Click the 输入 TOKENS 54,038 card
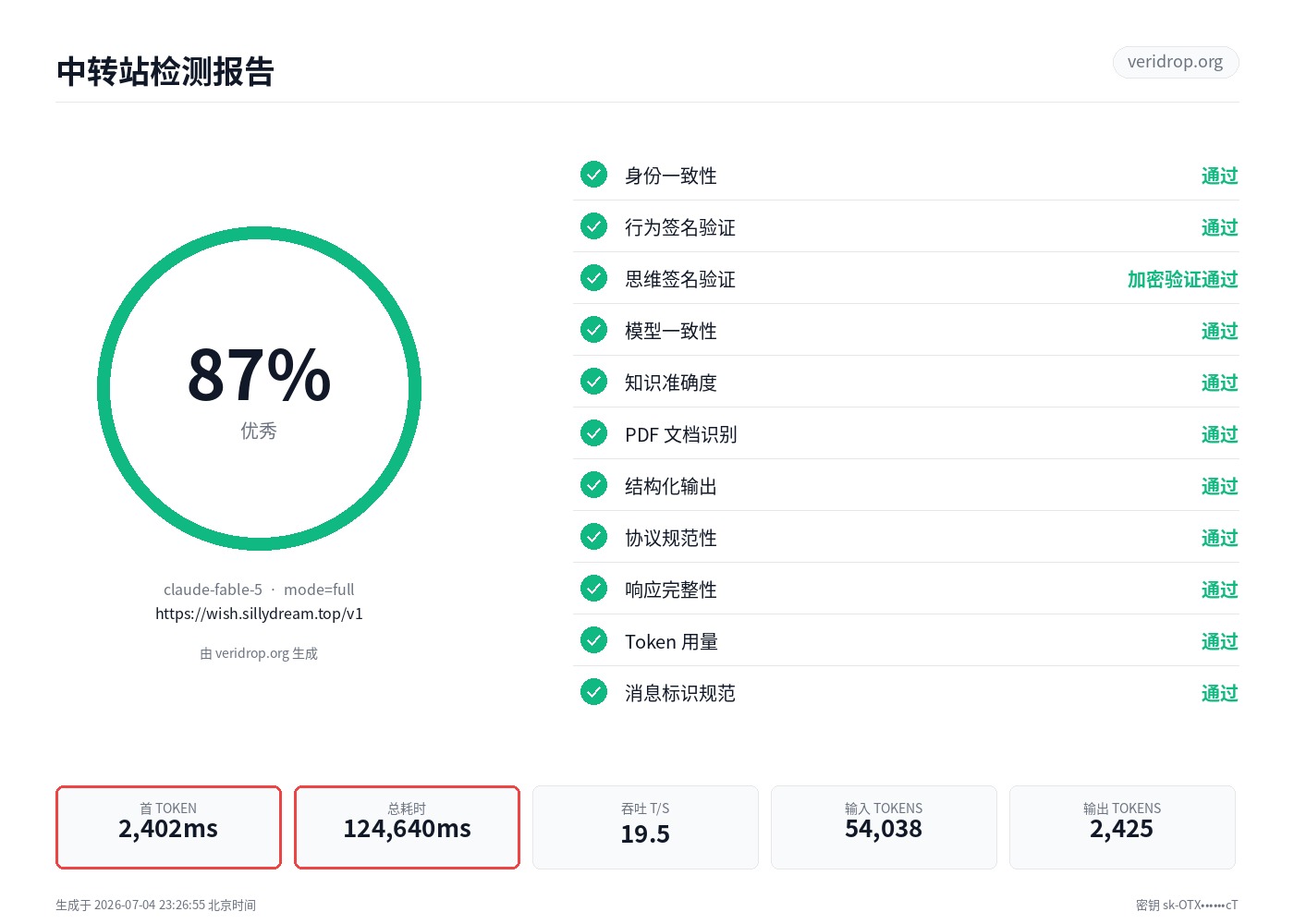This screenshot has width=1294, height=924. click(884, 827)
